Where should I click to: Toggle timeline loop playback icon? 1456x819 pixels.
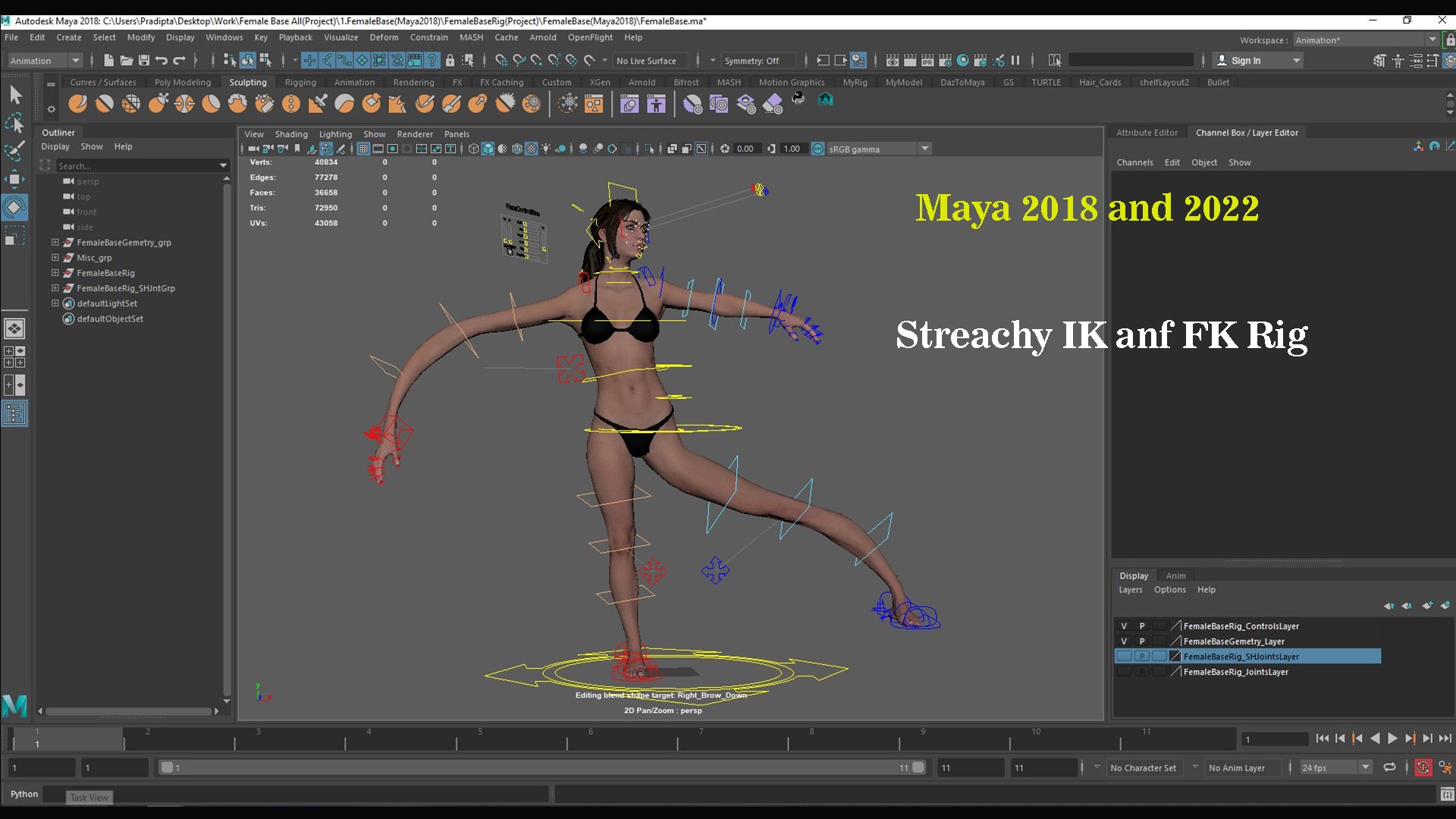click(x=1389, y=767)
